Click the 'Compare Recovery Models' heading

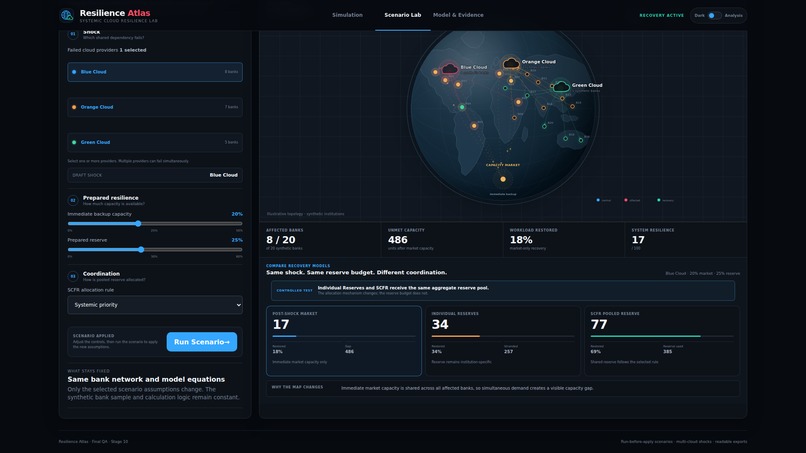coord(298,266)
